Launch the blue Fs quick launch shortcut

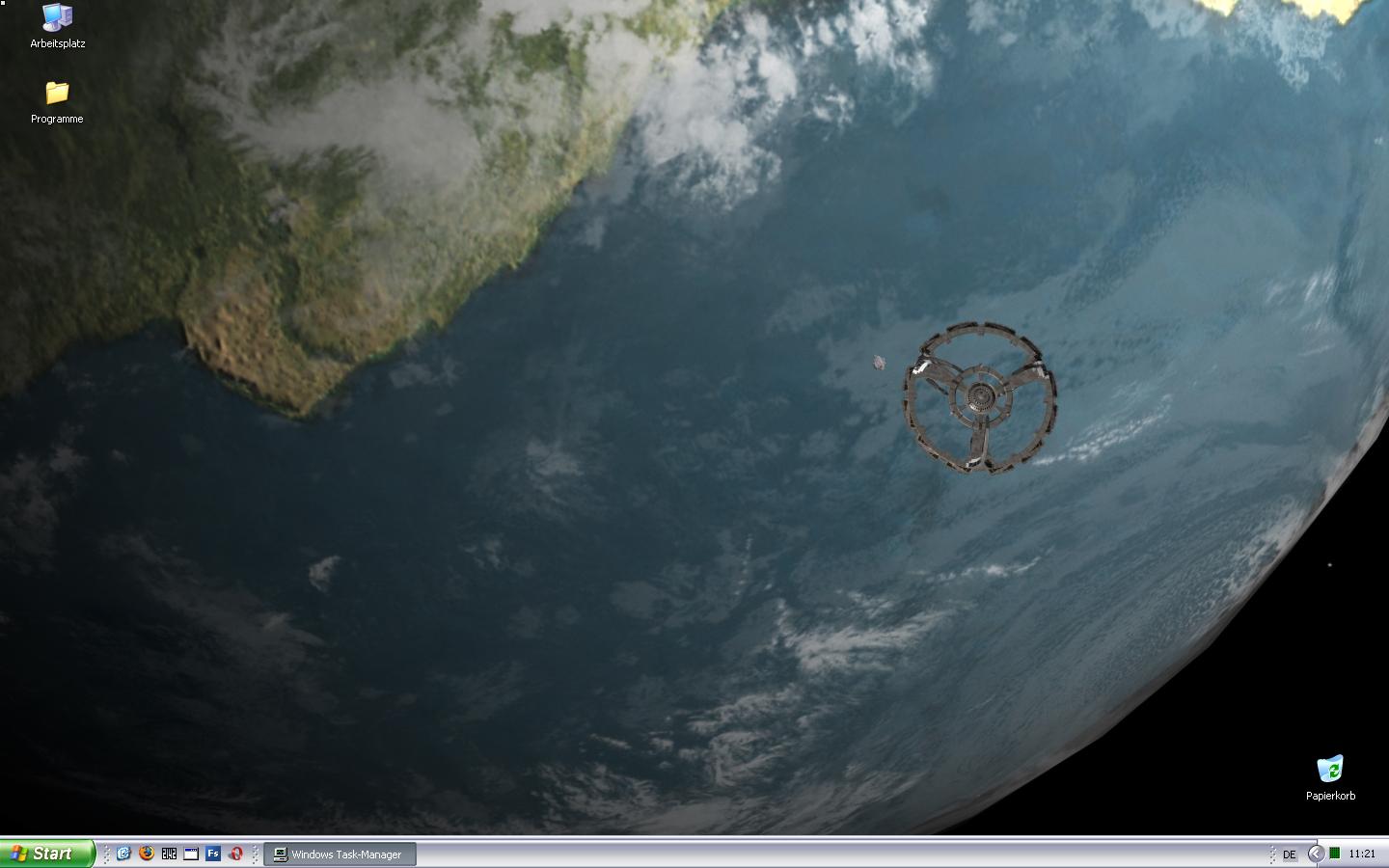coord(213,854)
